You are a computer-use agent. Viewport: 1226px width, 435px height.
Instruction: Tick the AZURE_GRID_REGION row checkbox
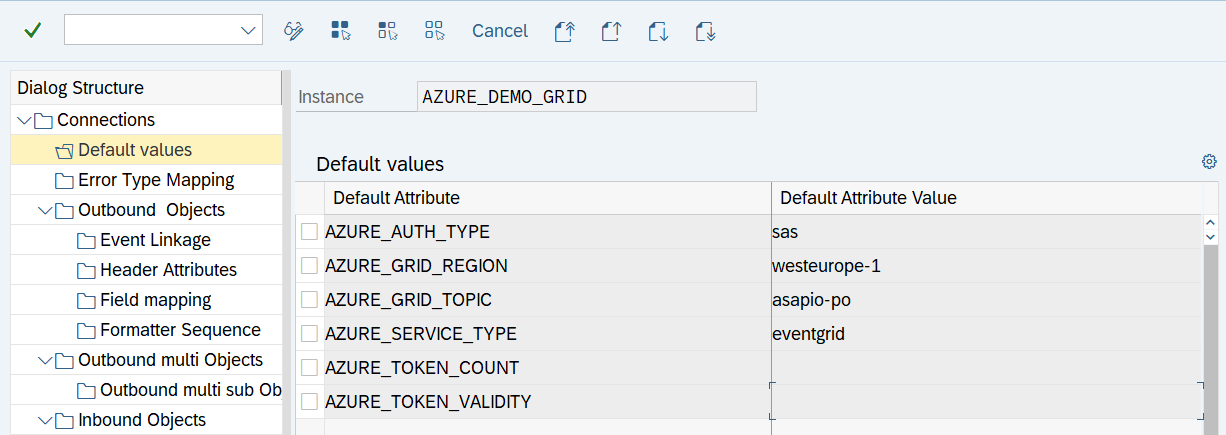pos(310,266)
